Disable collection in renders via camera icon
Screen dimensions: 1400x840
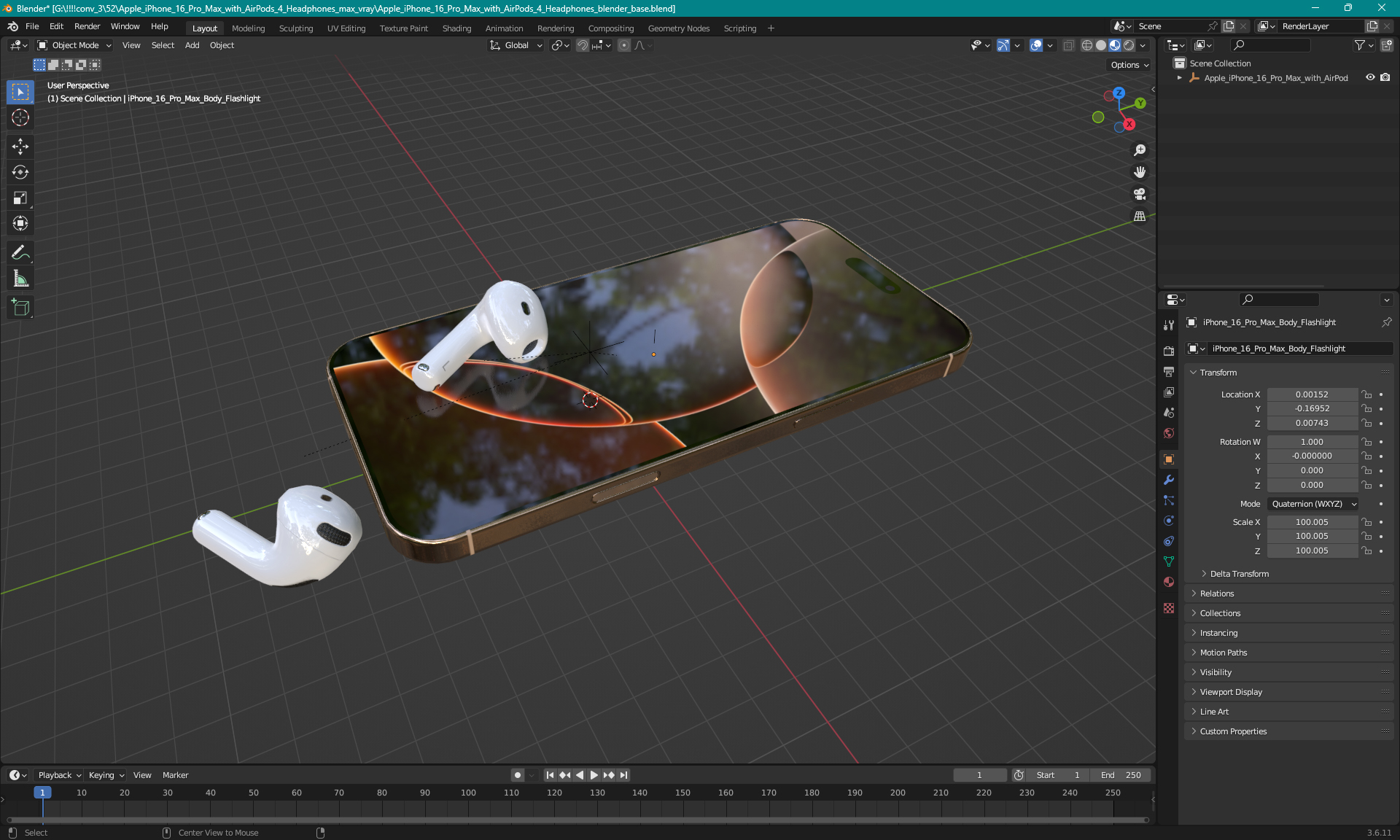click(1385, 77)
